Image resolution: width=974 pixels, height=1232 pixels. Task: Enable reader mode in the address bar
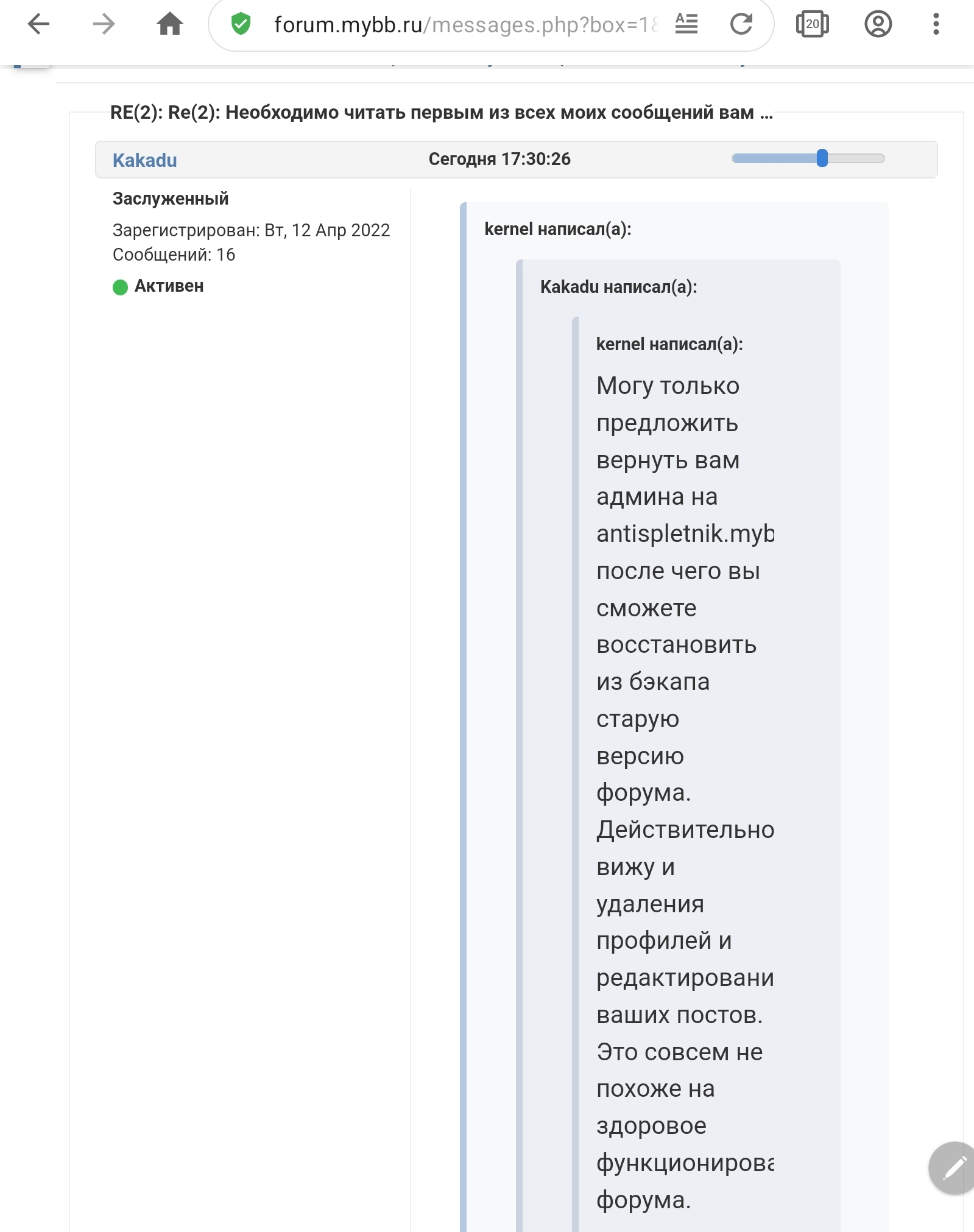pyautogui.click(x=686, y=24)
